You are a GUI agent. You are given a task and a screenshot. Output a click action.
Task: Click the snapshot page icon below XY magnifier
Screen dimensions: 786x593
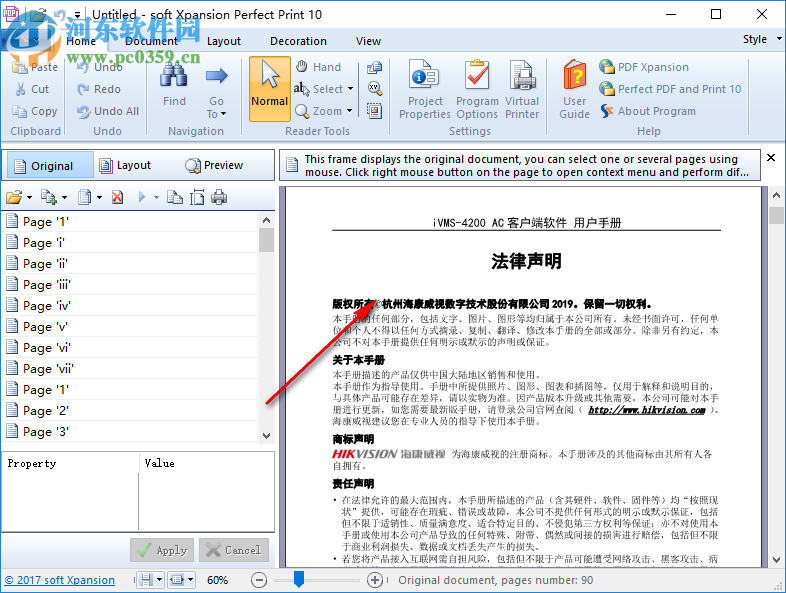pyautogui.click(x=374, y=111)
